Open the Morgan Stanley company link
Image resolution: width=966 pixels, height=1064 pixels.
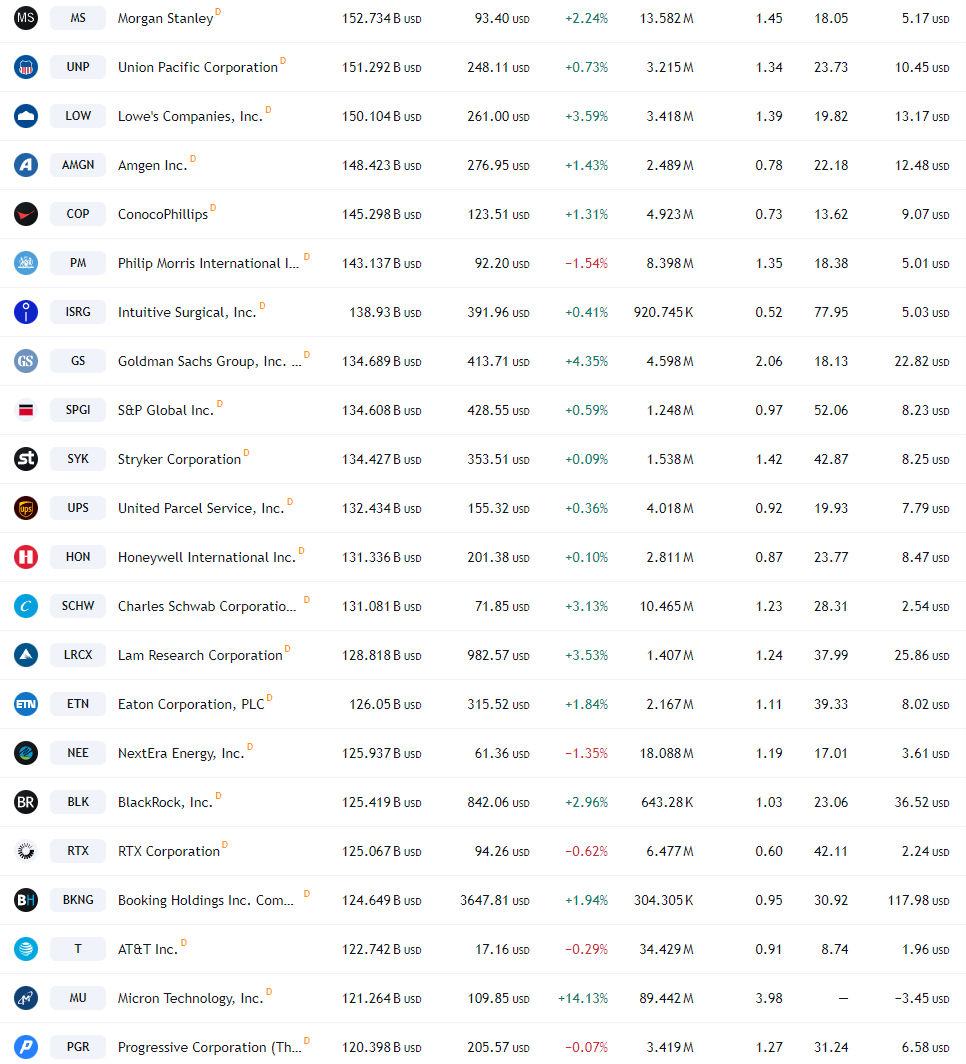pyautogui.click(x=166, y=18)
